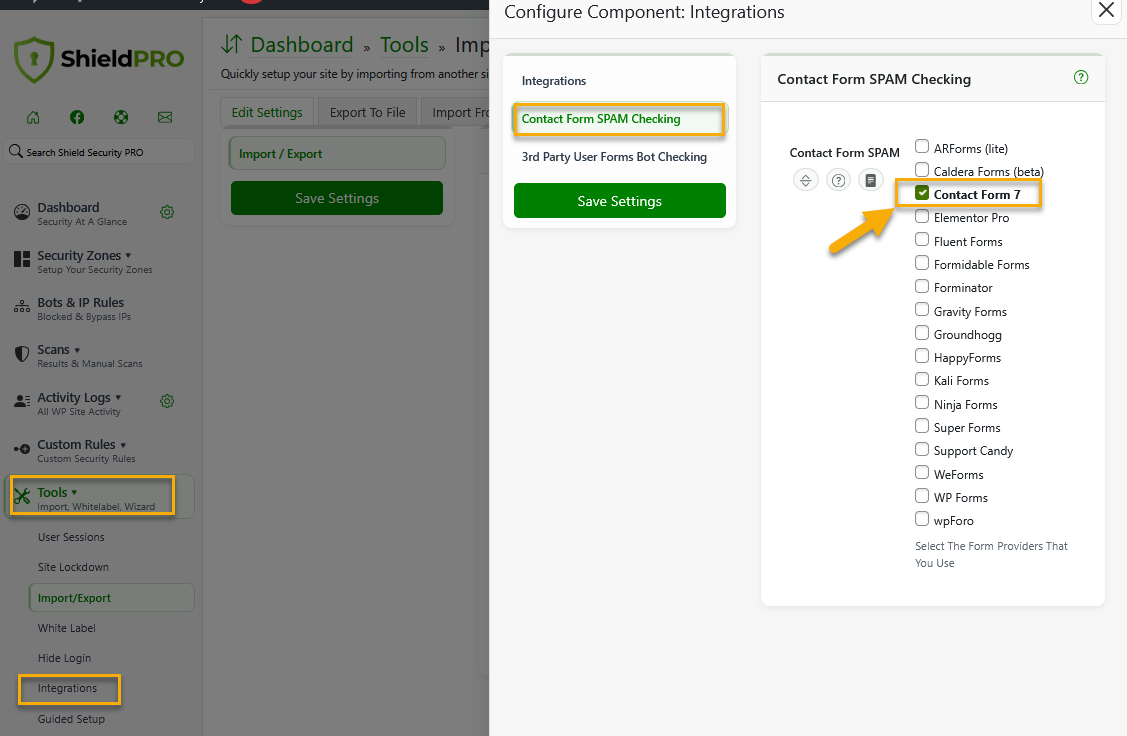The height and width of the screenshot is (736, 1127).
Task: Enable Support Candy checkbox
Action: (x=921, y=448)
